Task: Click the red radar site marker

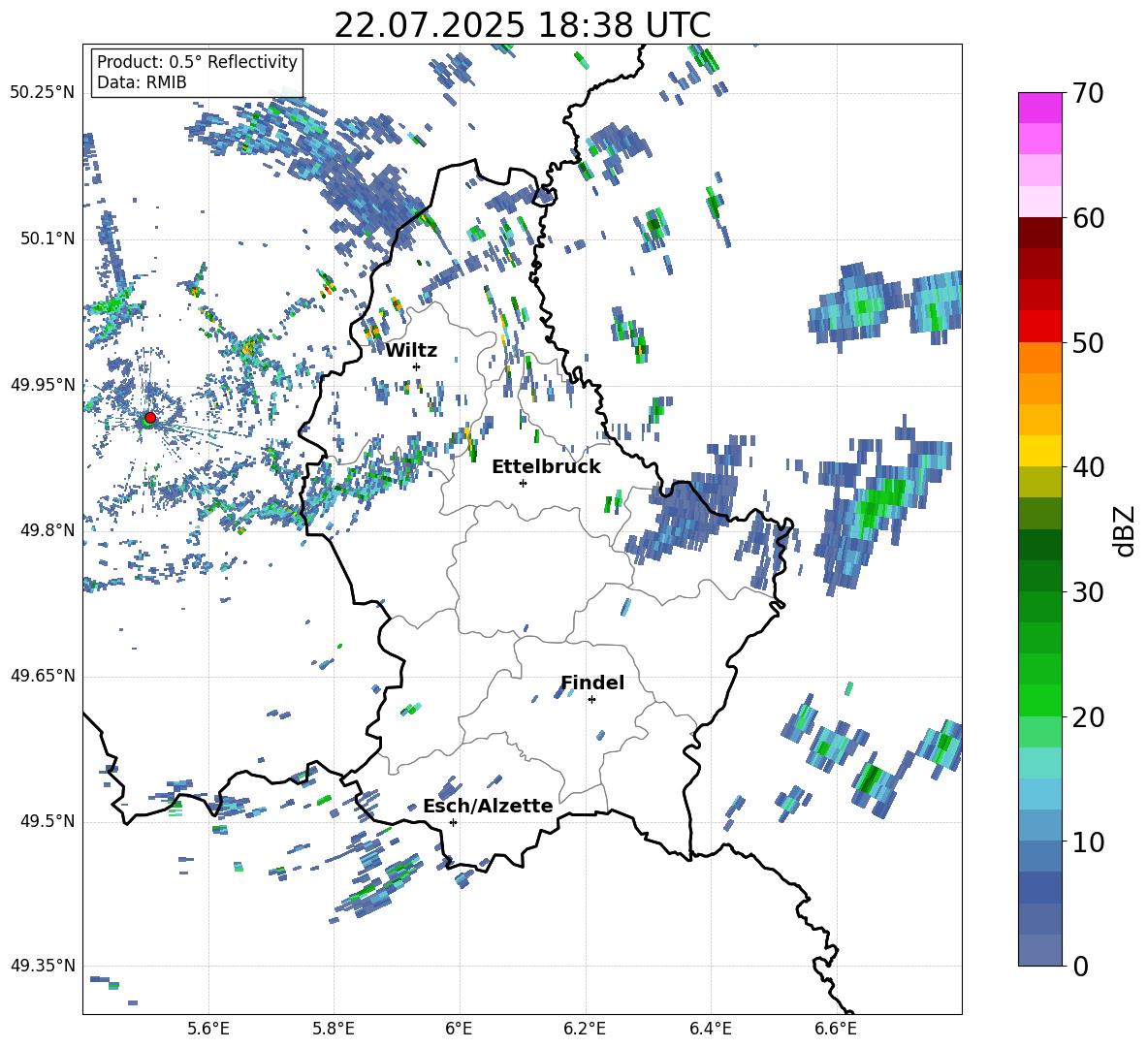Action: pos(150,417)
